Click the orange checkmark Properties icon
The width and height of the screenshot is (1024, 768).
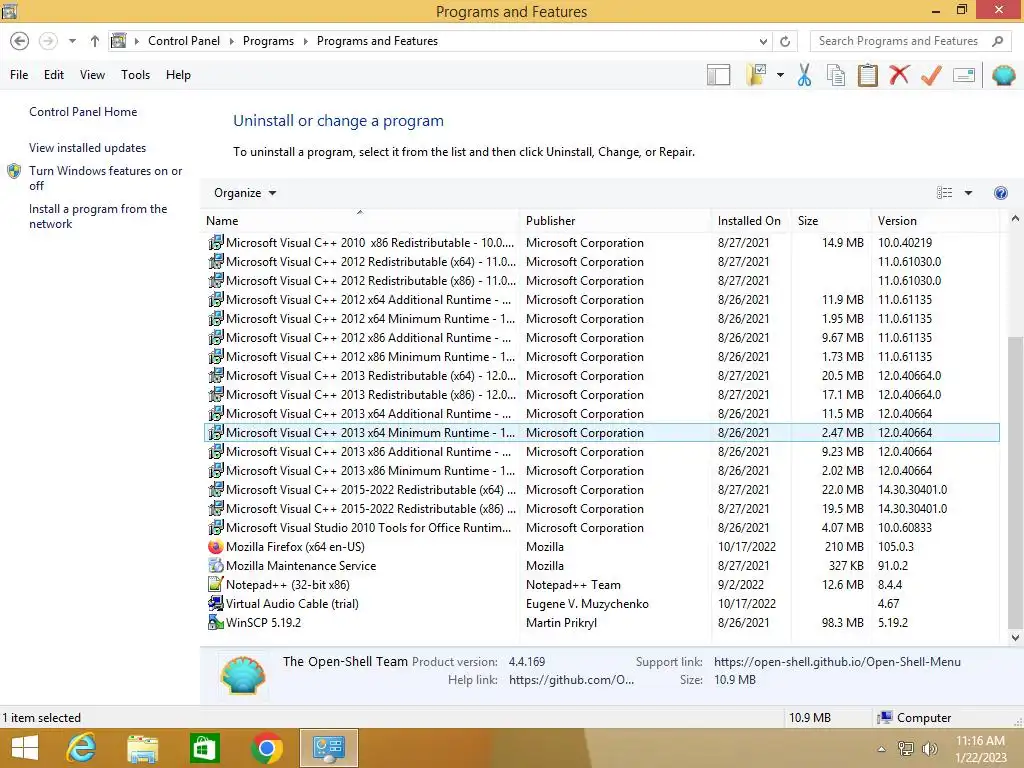point(931,75)
